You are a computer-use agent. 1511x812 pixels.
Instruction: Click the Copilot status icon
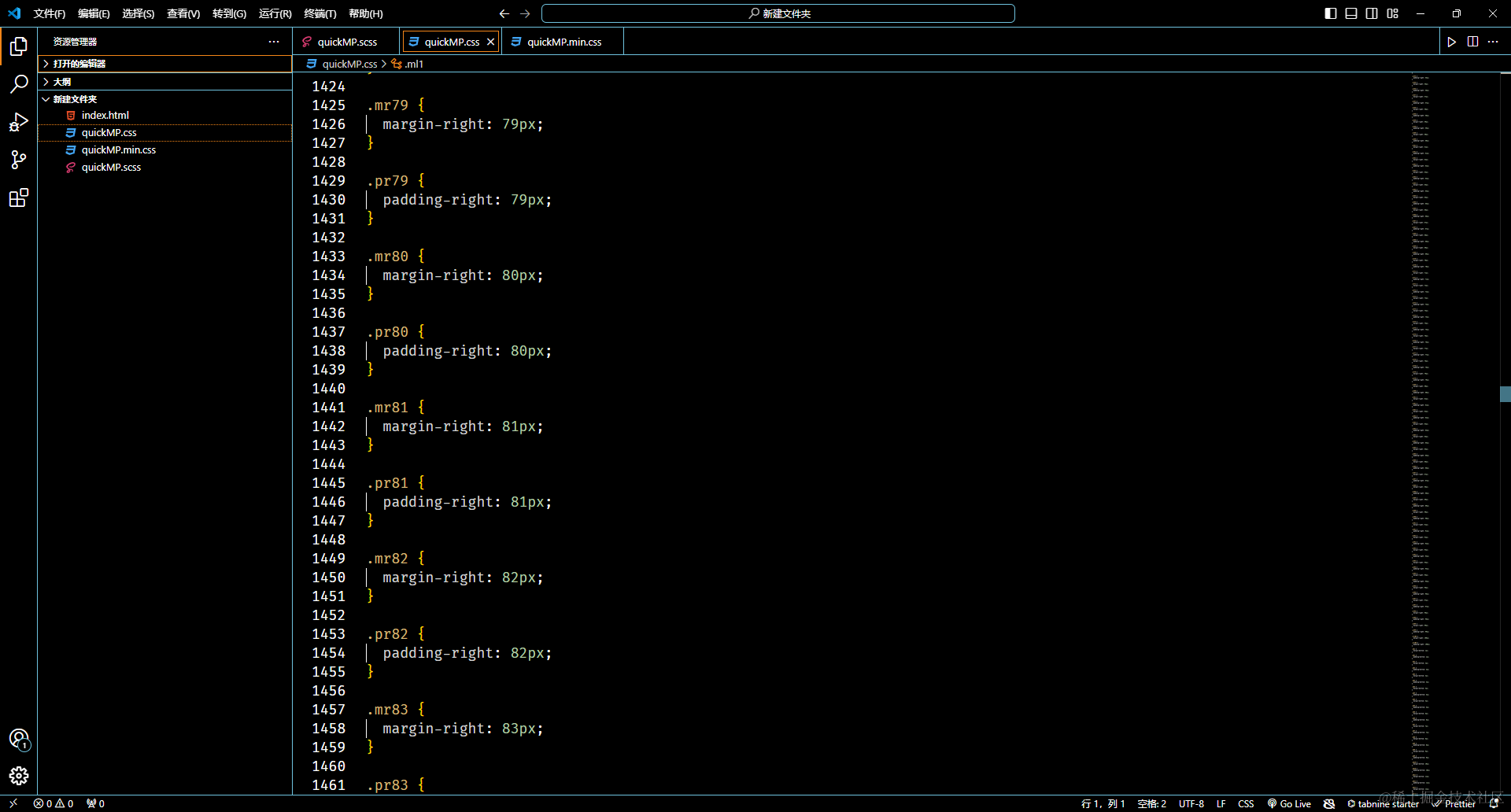(x=1329, y=803)
